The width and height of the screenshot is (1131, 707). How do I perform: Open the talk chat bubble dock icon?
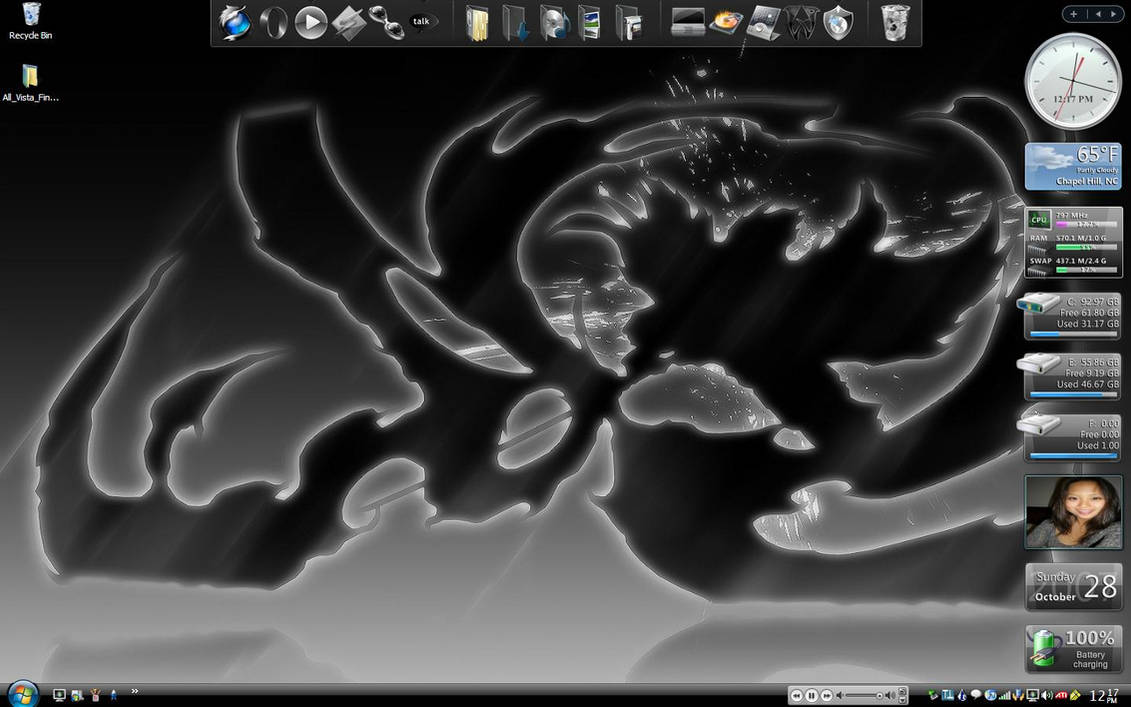422,22
